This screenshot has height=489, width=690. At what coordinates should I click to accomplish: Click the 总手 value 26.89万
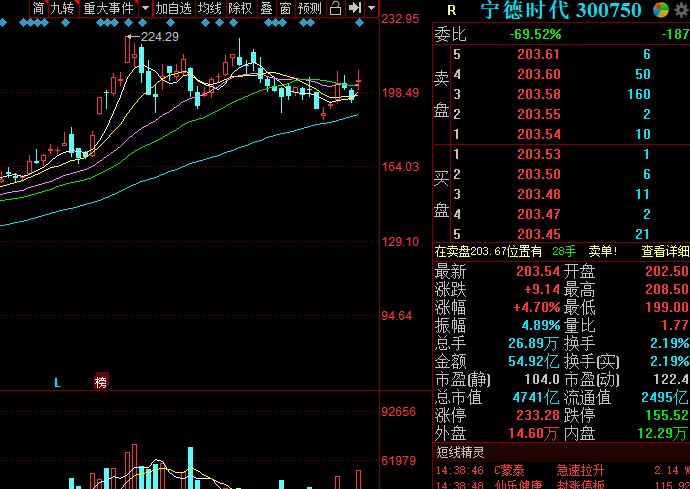(534, 343)
